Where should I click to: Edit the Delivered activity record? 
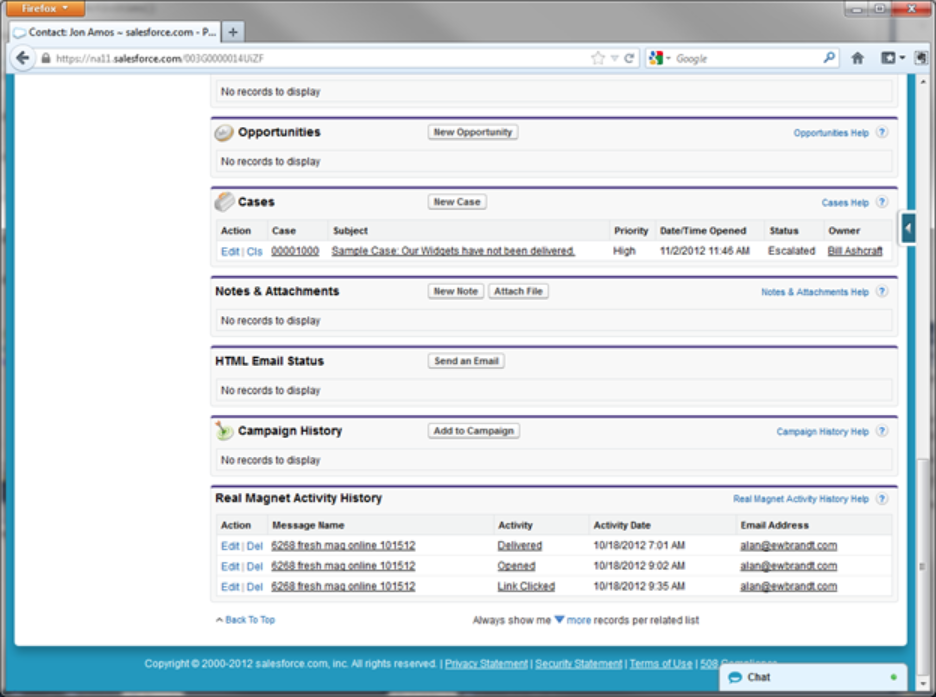click(x=230, y=547)
